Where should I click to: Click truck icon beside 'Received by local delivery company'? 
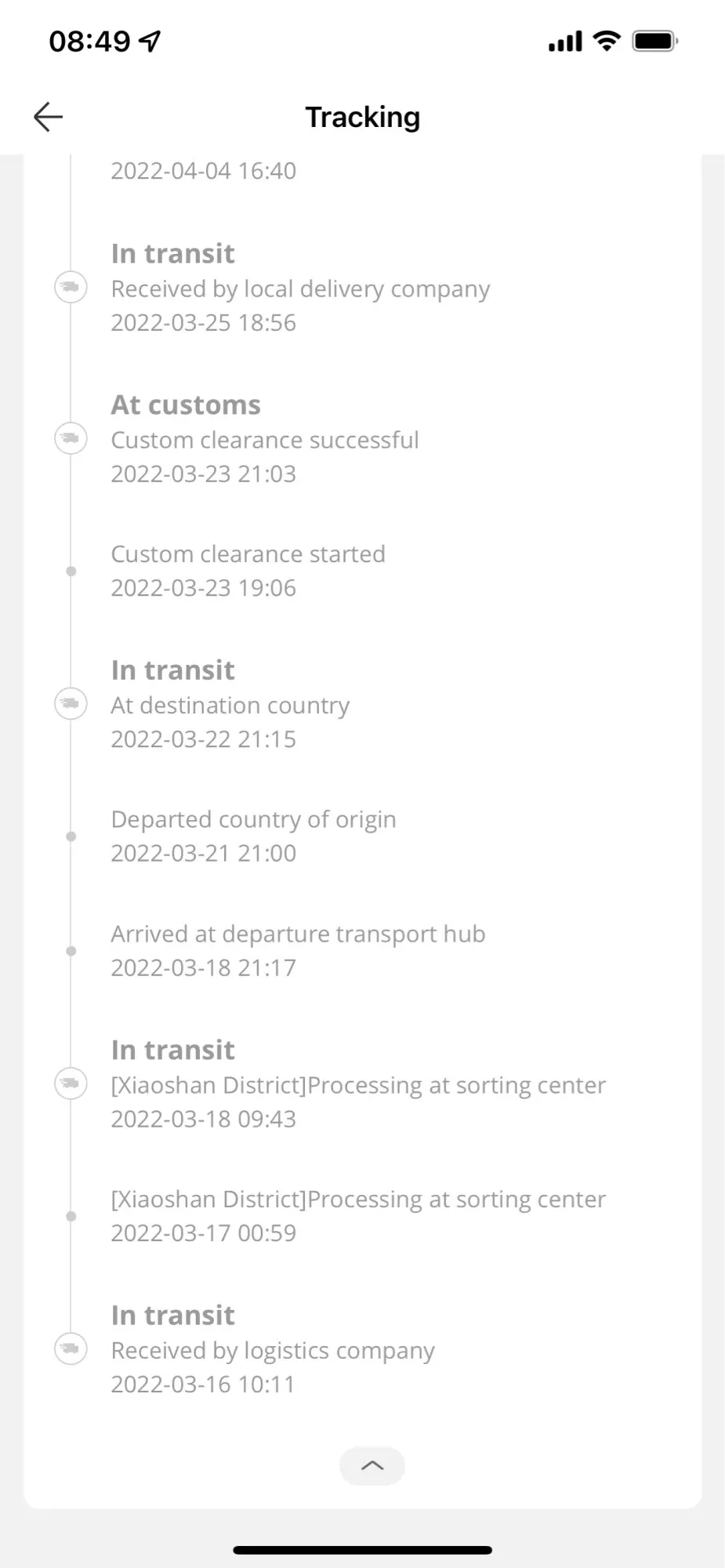(x=71, y=288)
